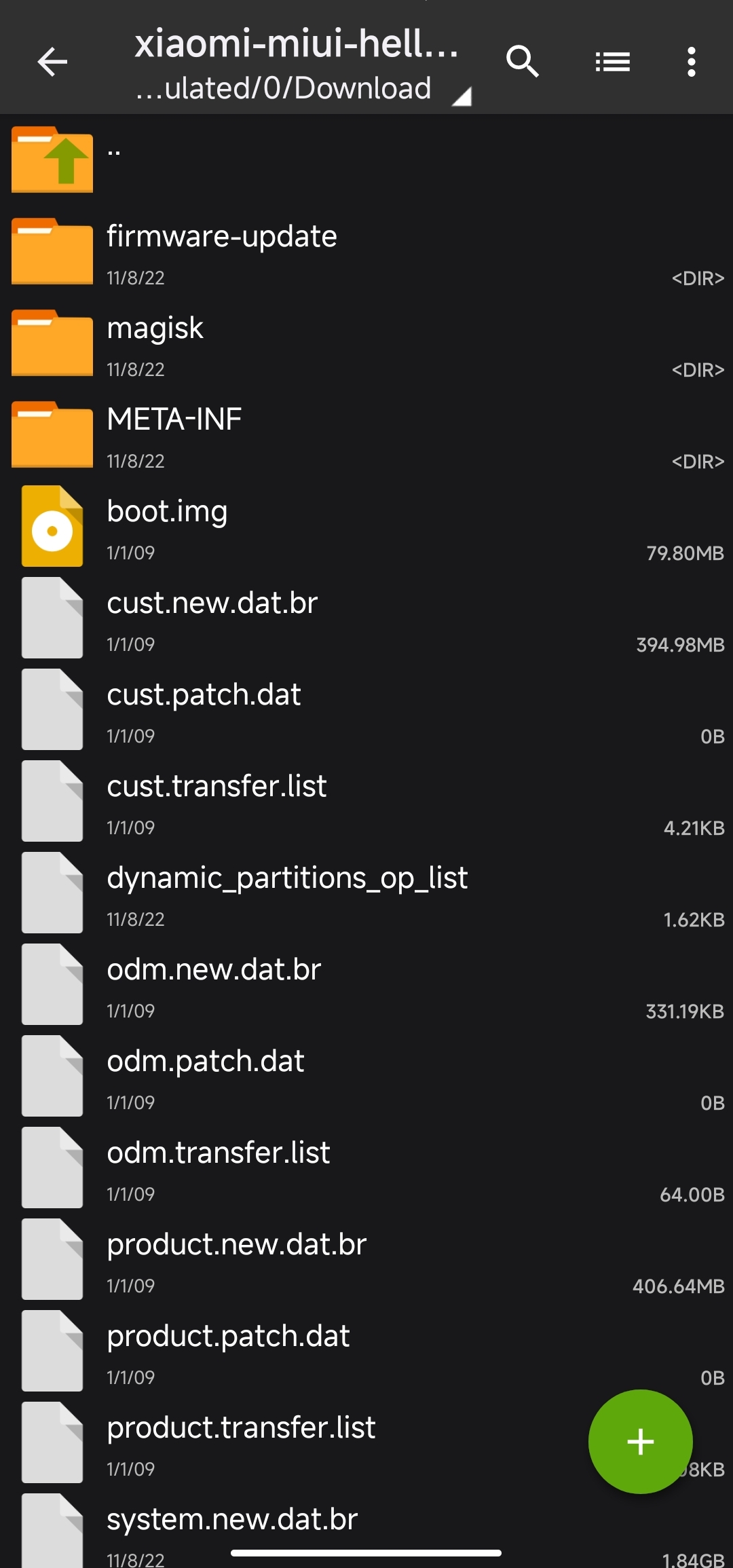Select the boot.img disc image icon
This screenshot has width=733, height=1568.
pyautogui.click(x=52, y=526)
